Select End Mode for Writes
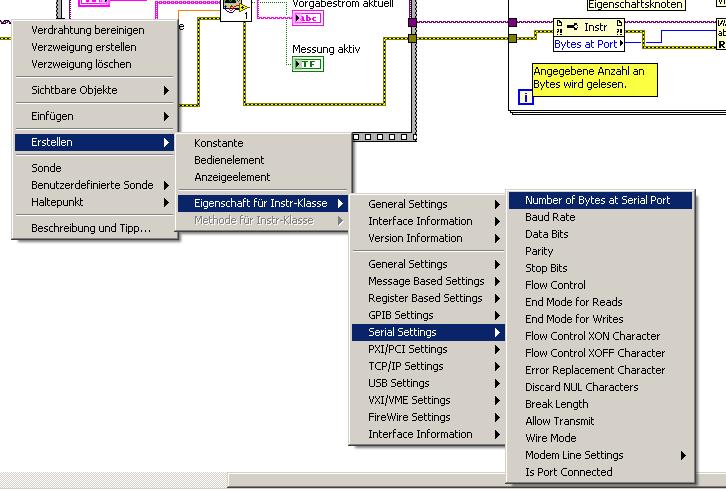This screenshot has height=490, width=726. pos(601,319)
